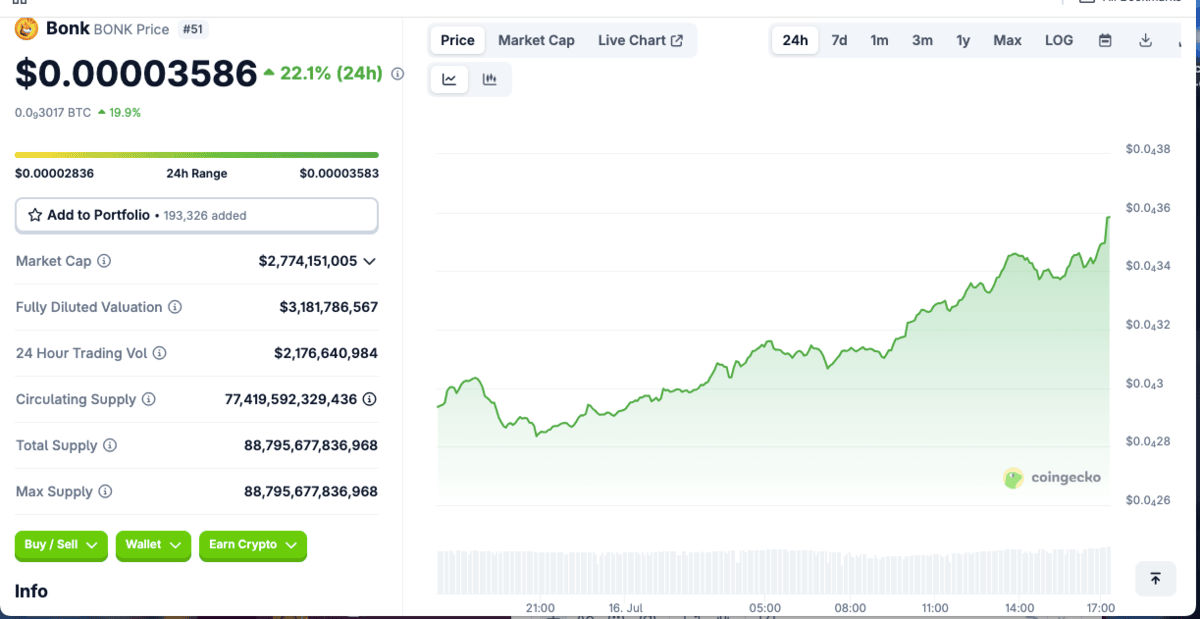This screenshot has width=1200, height=619.
Task: Click the line chart view icon
Action: click(x=449, y=80)
